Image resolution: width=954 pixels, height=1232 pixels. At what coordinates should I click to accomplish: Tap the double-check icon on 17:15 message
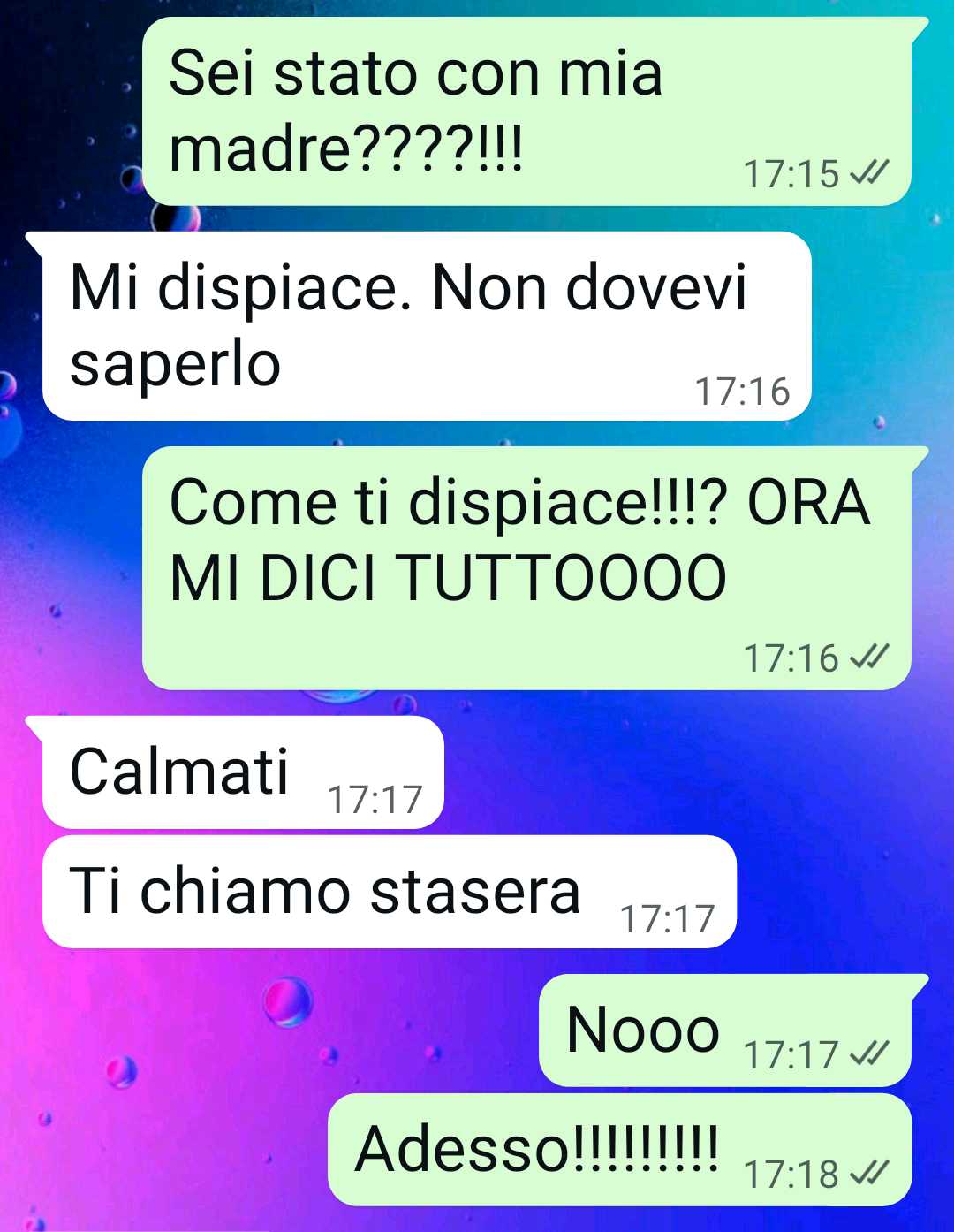[x=868, y=173]
